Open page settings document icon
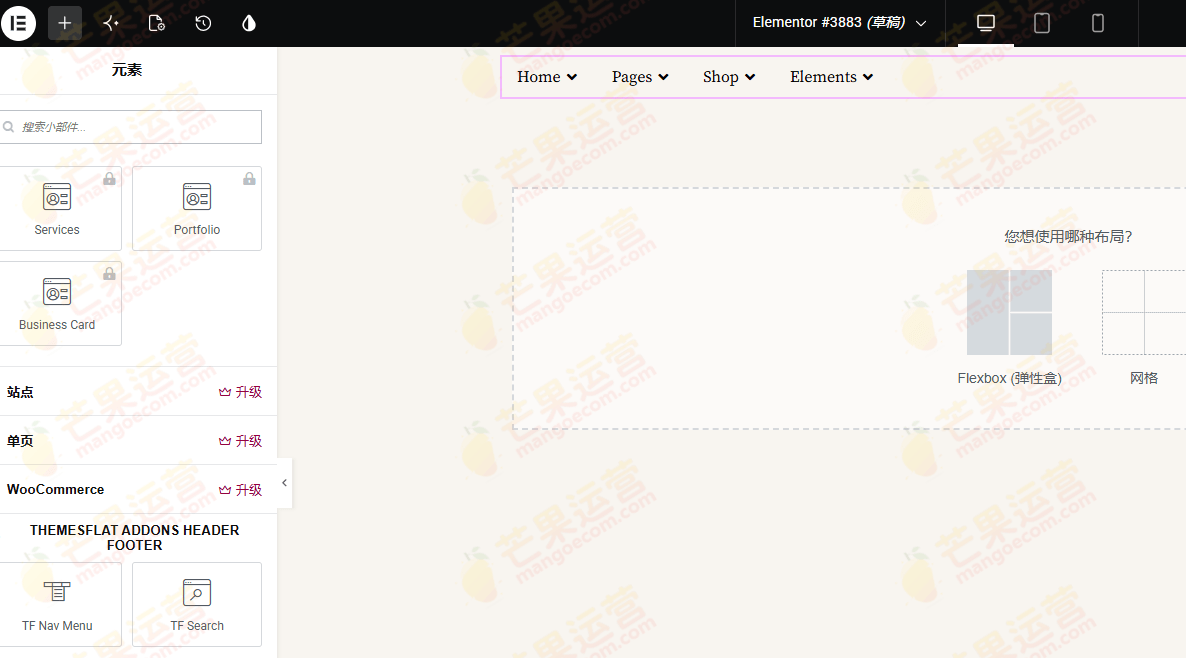1186x658 pixels. click(x=157, y=23)
